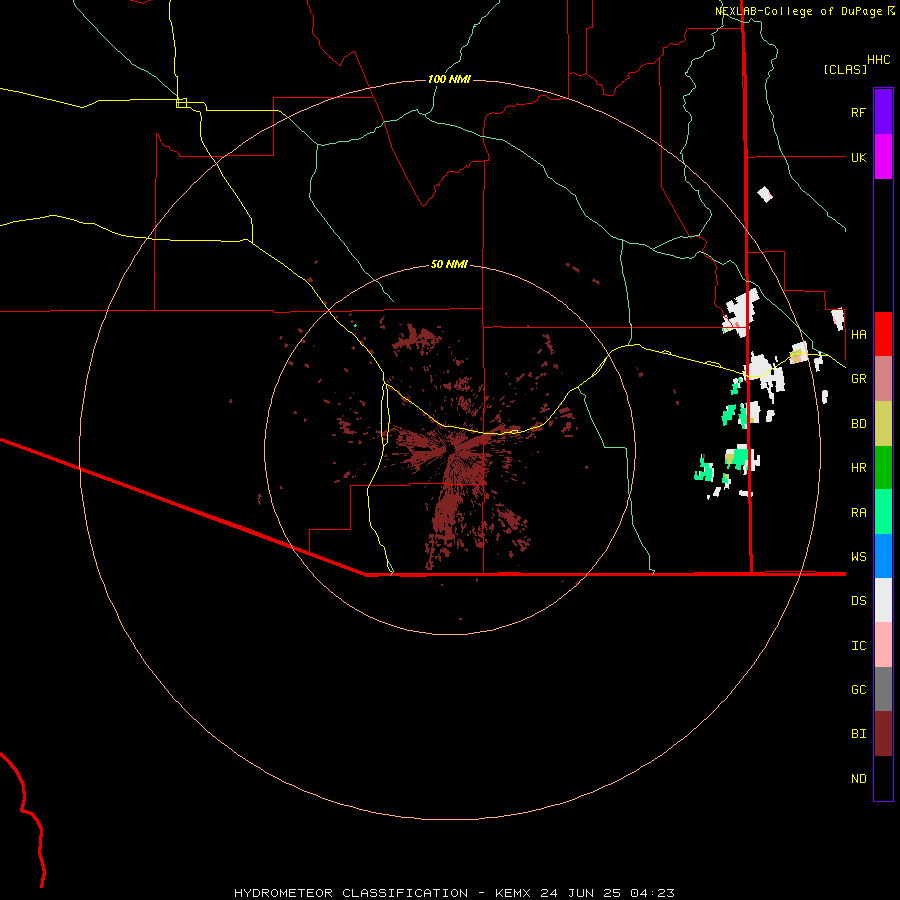Click the 'HA' legend label
The height and width of the screenshot is (900, 900).
858,334
